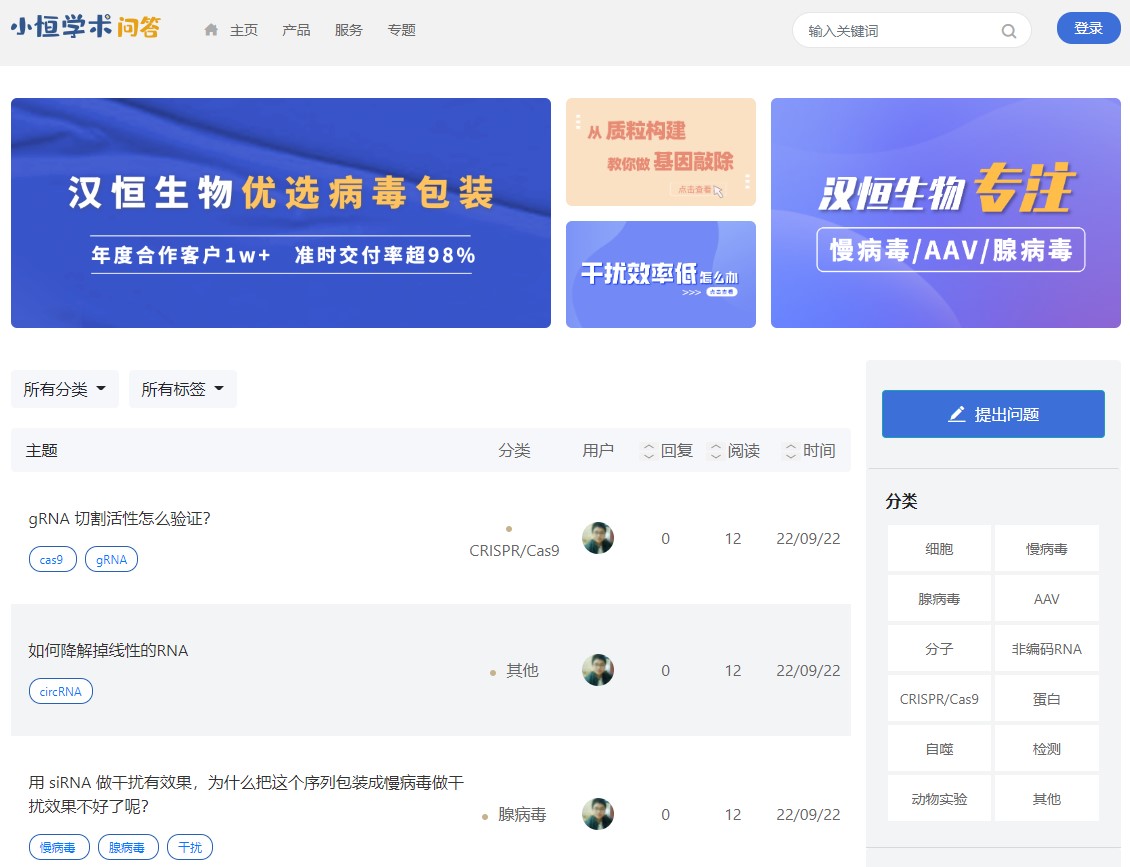1130x867 pixels.
Task: Filter by the circRNA tag
Action: coord(61,691)
